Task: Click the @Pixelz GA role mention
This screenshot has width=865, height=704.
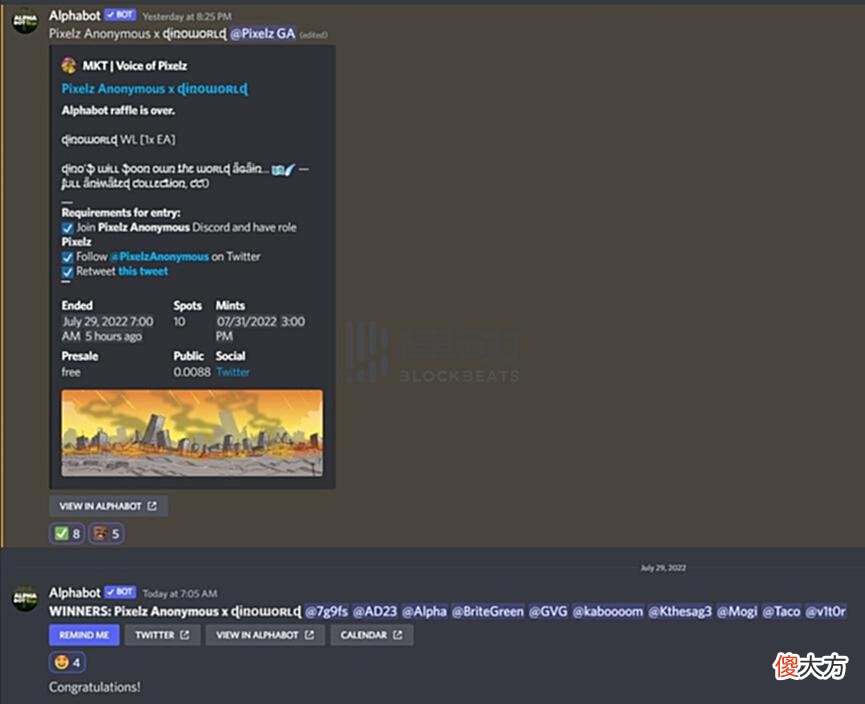Action: [263, 34]
